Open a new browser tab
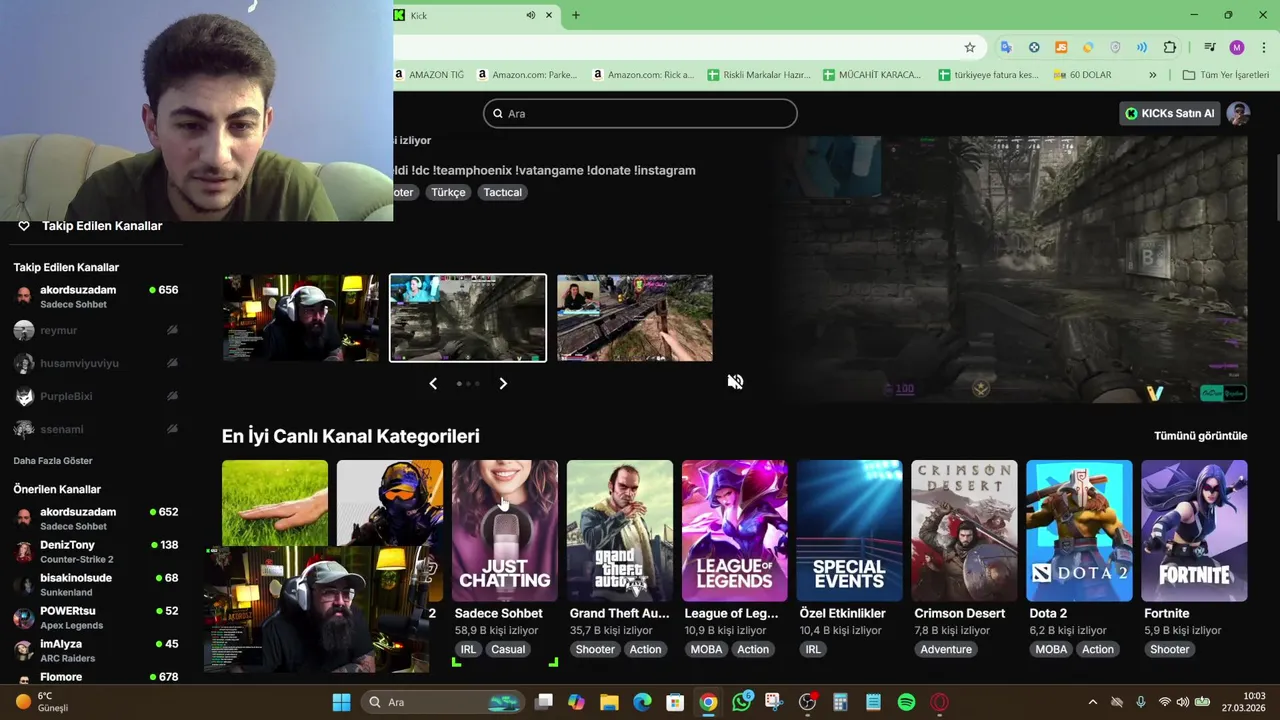 point(576,15)
